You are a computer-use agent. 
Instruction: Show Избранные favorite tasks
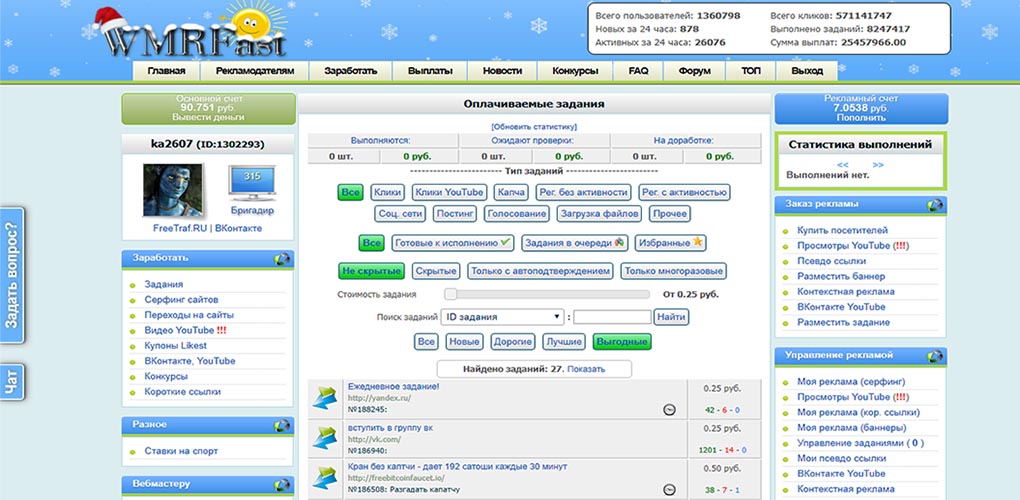(671, 243)
